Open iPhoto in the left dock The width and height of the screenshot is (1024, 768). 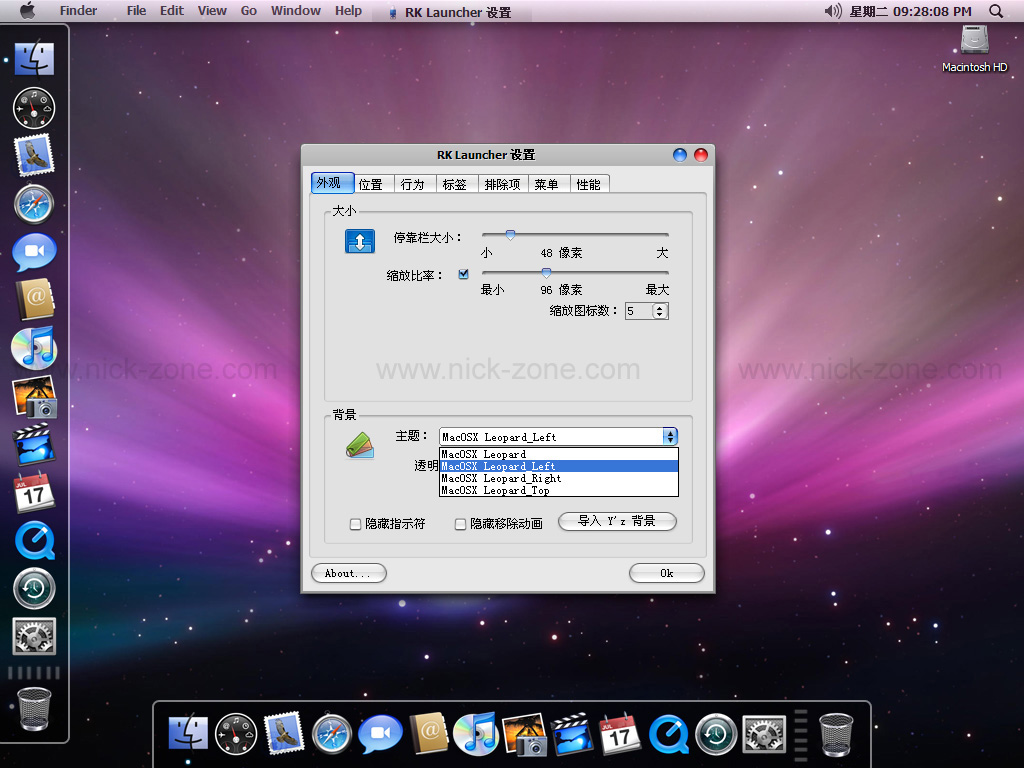(35, 396)
